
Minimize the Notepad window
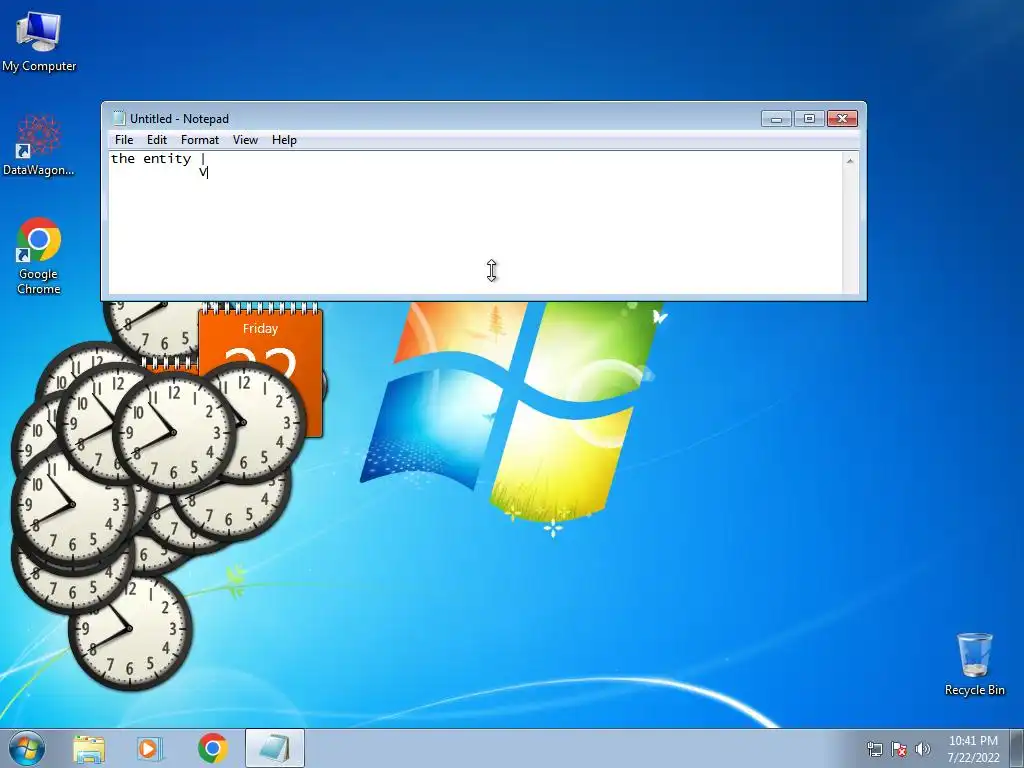coord(776,118)
